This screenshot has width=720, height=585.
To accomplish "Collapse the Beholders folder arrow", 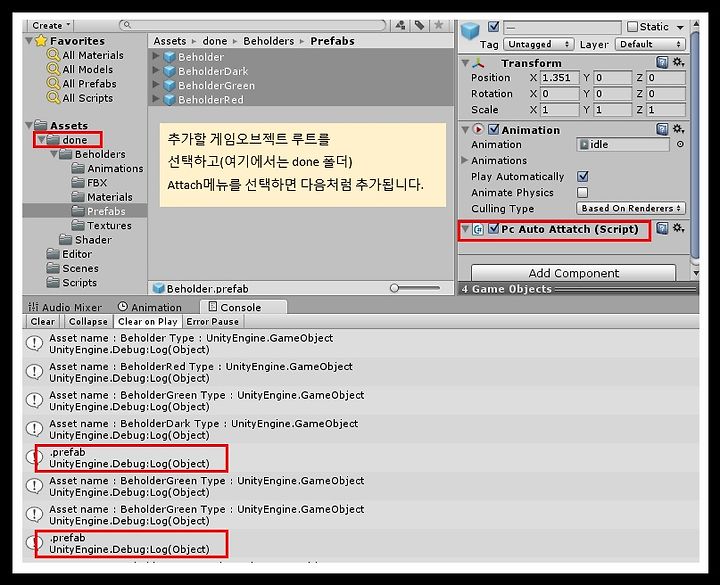I will [x=54, y=154].
